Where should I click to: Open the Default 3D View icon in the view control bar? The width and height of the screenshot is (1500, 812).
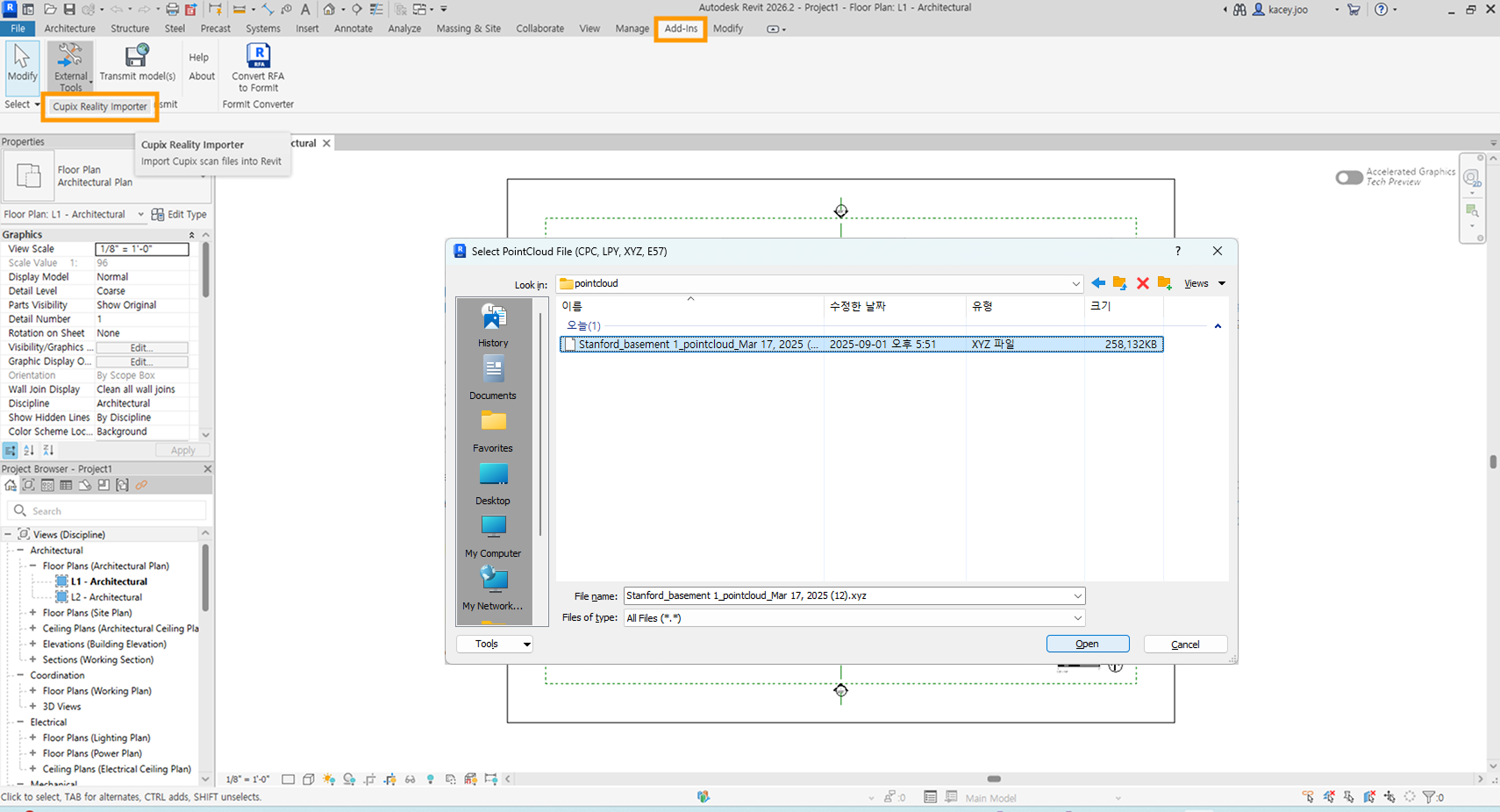pyautogui.click(x=308, y=779)
